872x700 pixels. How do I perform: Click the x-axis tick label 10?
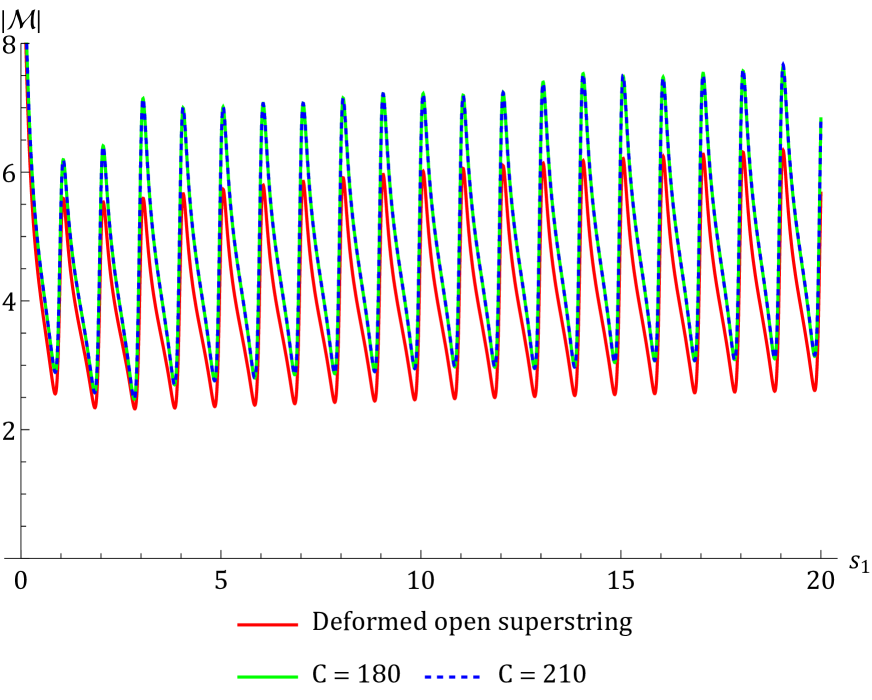(421, 580)
